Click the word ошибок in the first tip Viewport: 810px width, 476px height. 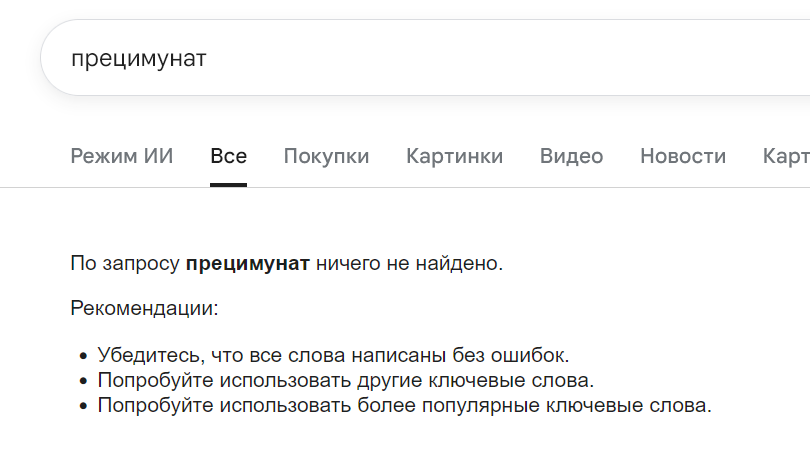(530, 355)
